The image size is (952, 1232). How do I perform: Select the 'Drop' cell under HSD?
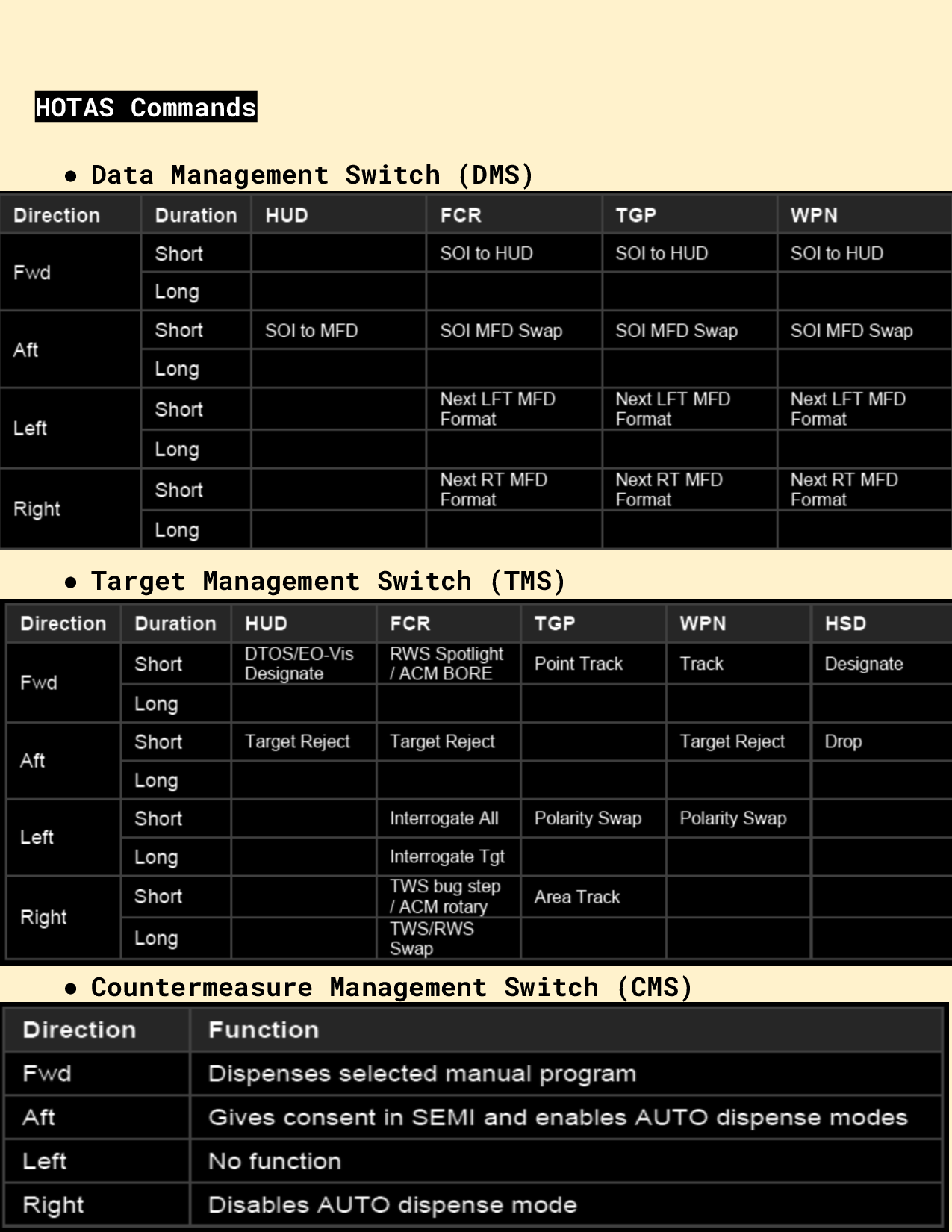tap(843, 741)
